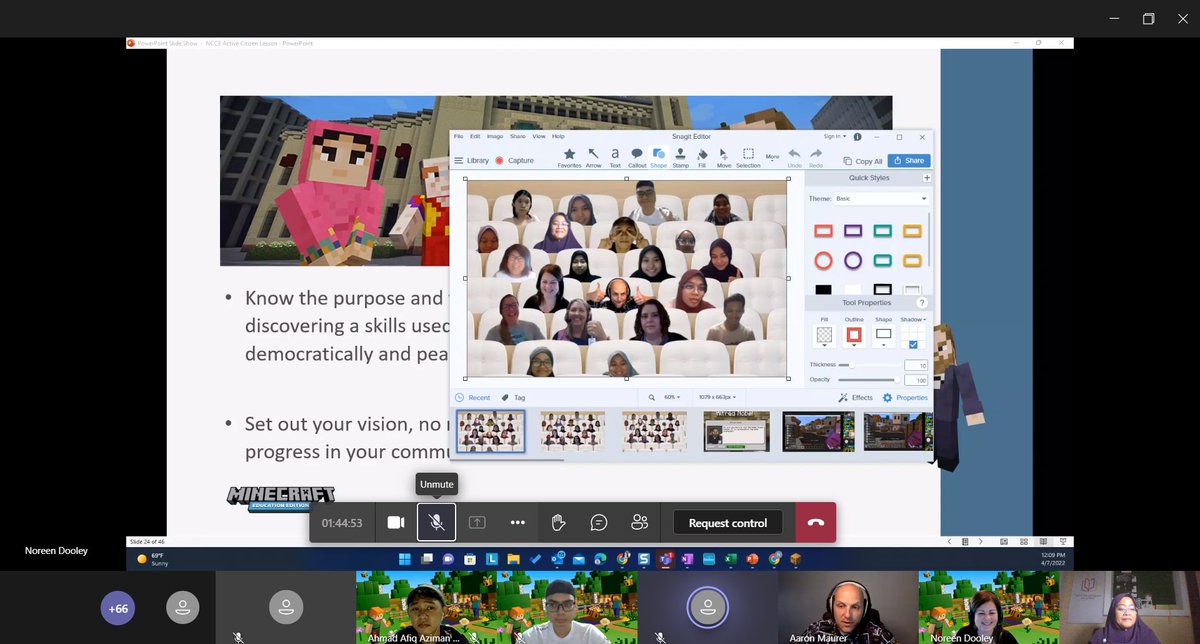Viewport: 1200px width, 644px height.
Task: Open the Outline color dropdown
Action: point(854,337)
